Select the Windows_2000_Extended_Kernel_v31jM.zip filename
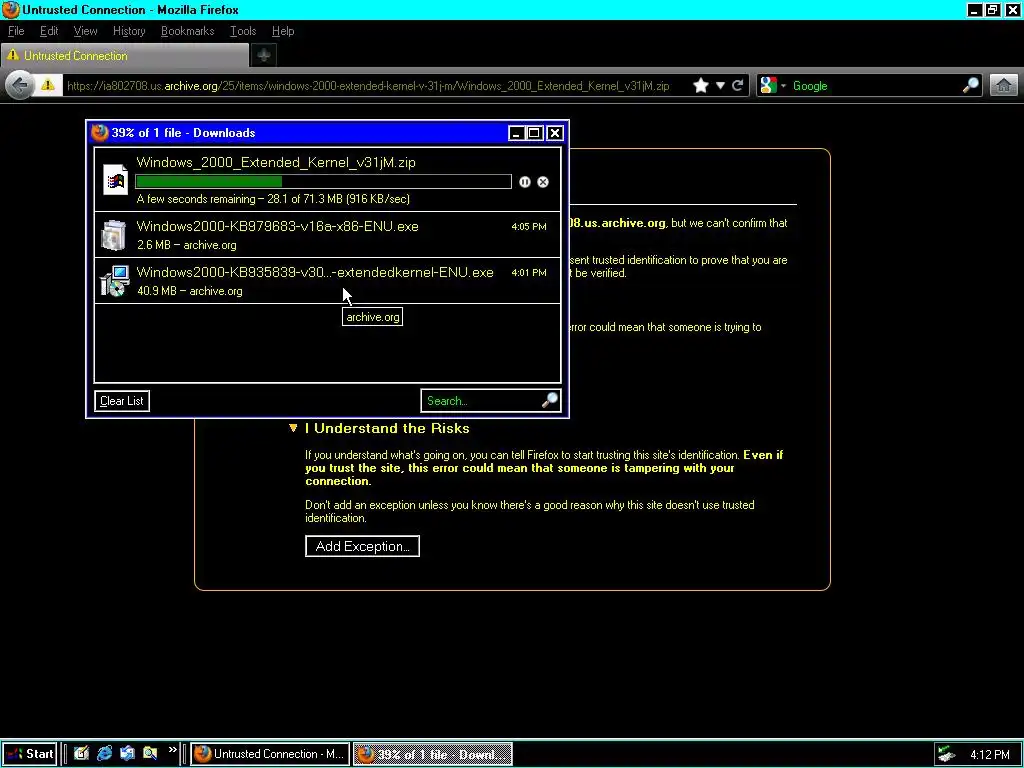 click(276, 163)
